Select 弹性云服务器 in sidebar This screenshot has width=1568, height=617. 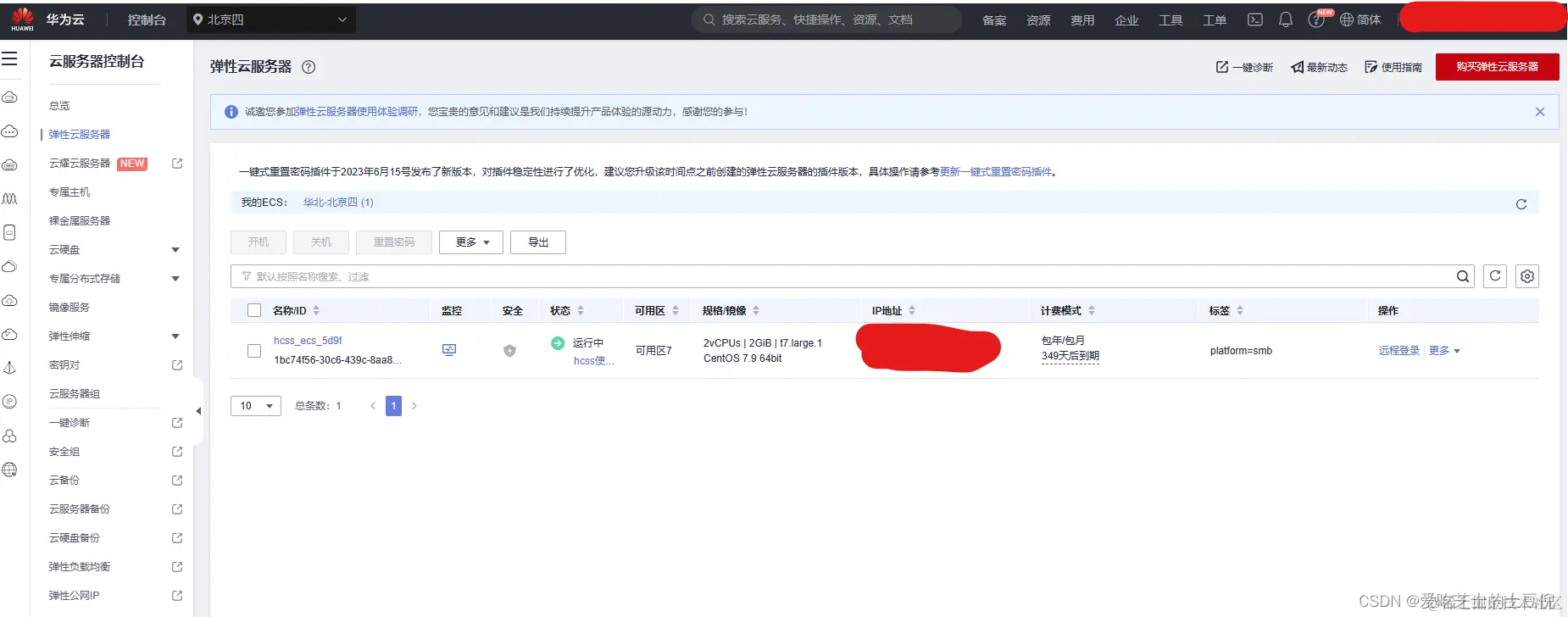coord(80,135)
